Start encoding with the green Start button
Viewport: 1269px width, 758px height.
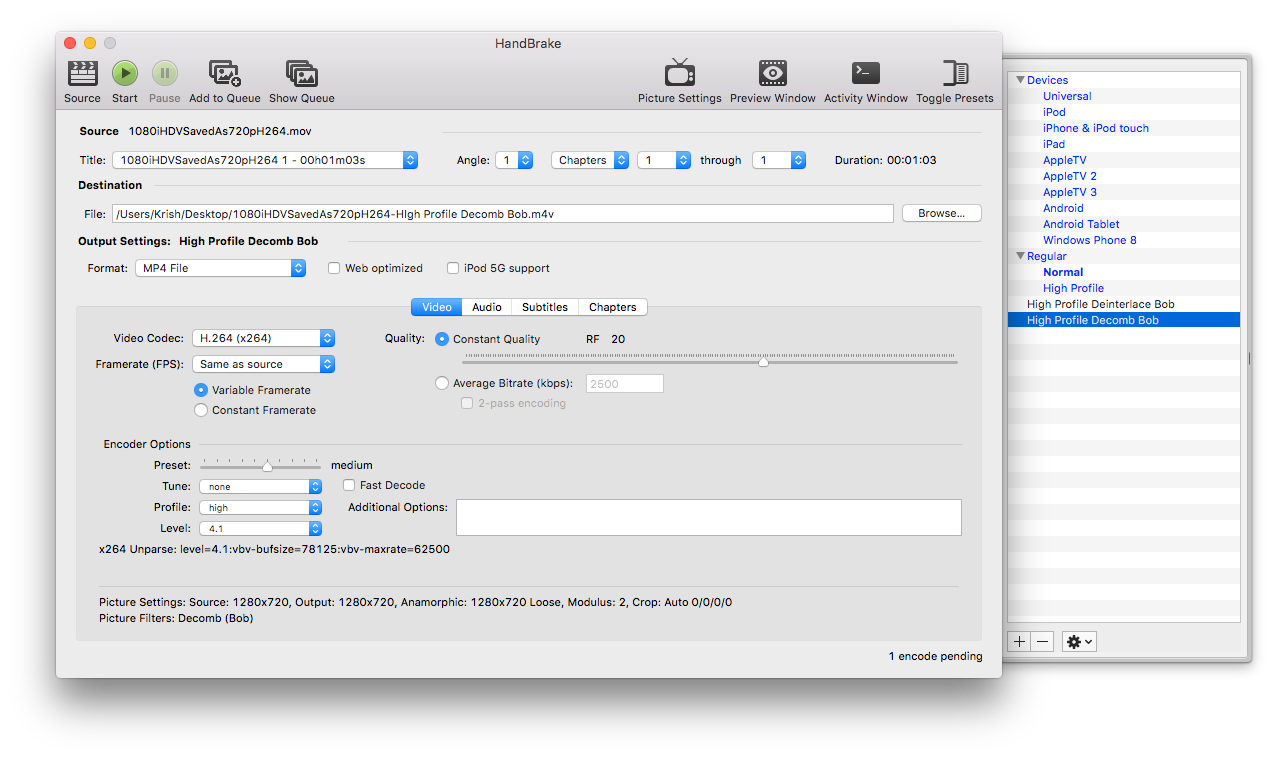click(125, 74)
